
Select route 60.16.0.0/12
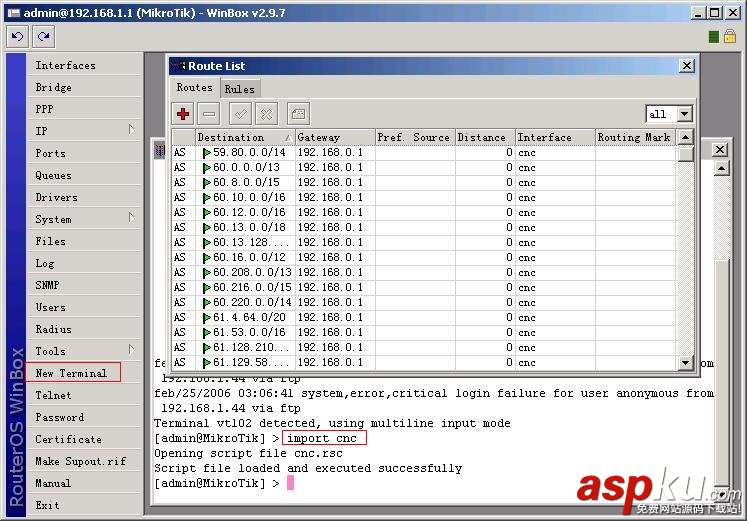tap(424, 258)
